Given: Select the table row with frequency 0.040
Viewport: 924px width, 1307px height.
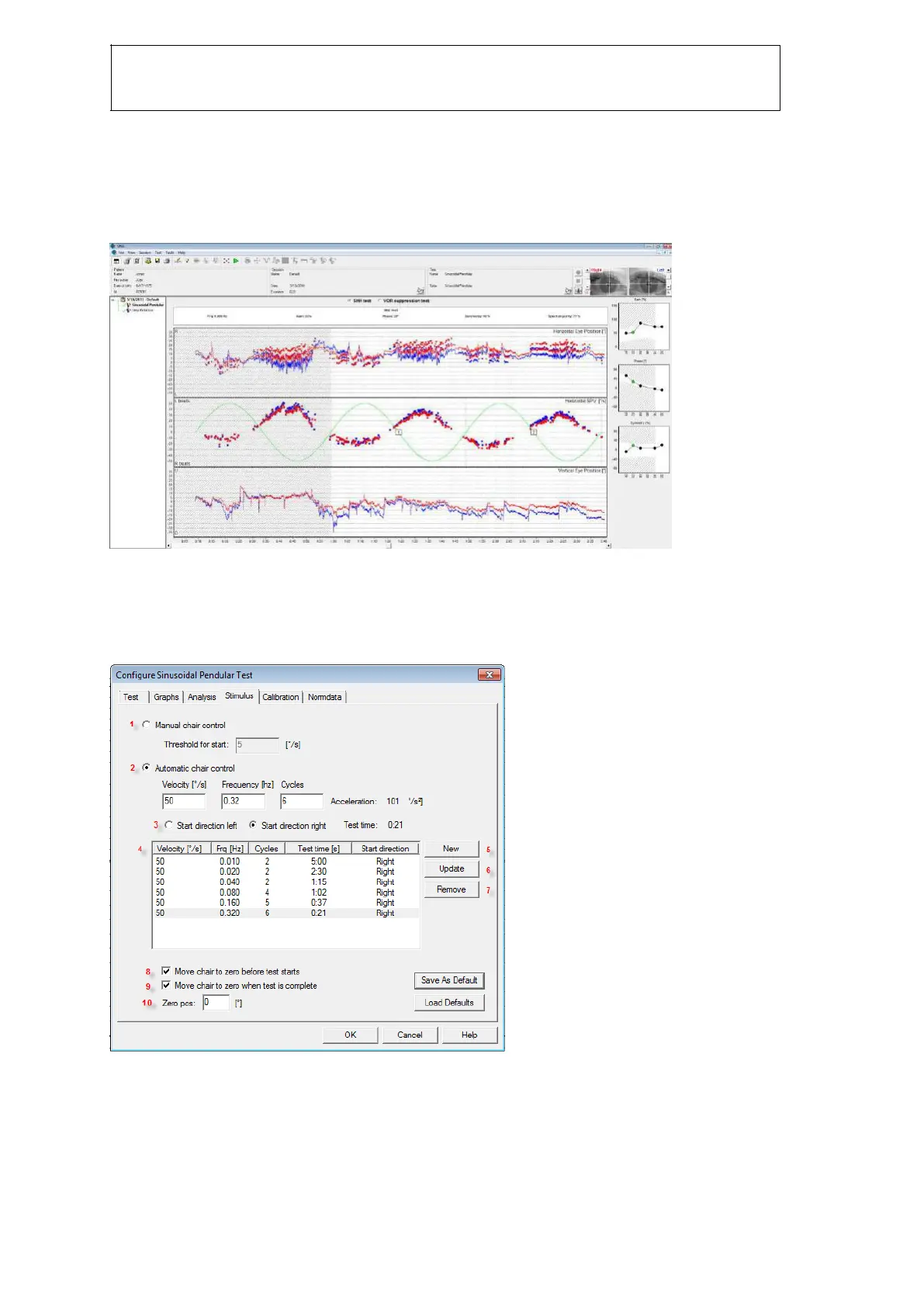Looking at the screenshot, I should click(x=286, y=882).
